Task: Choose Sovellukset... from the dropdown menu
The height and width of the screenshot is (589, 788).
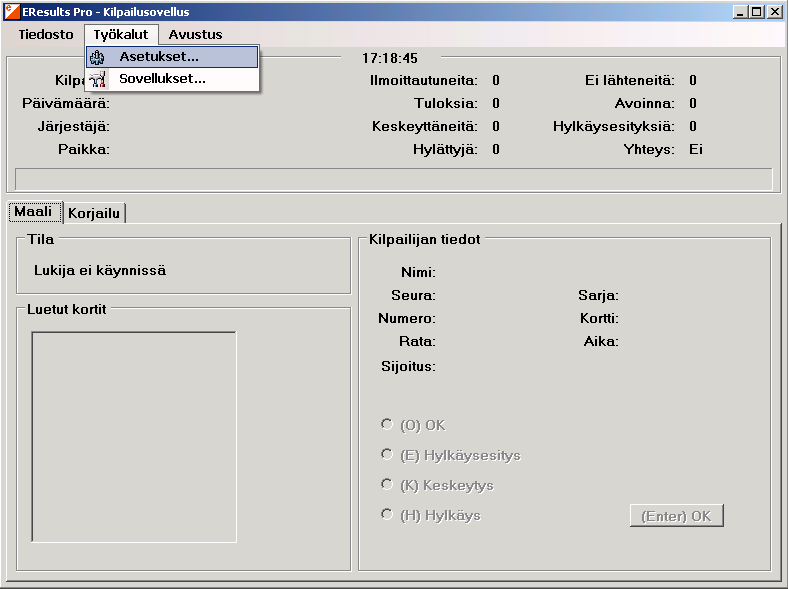Action: click(x=172, y=79)
